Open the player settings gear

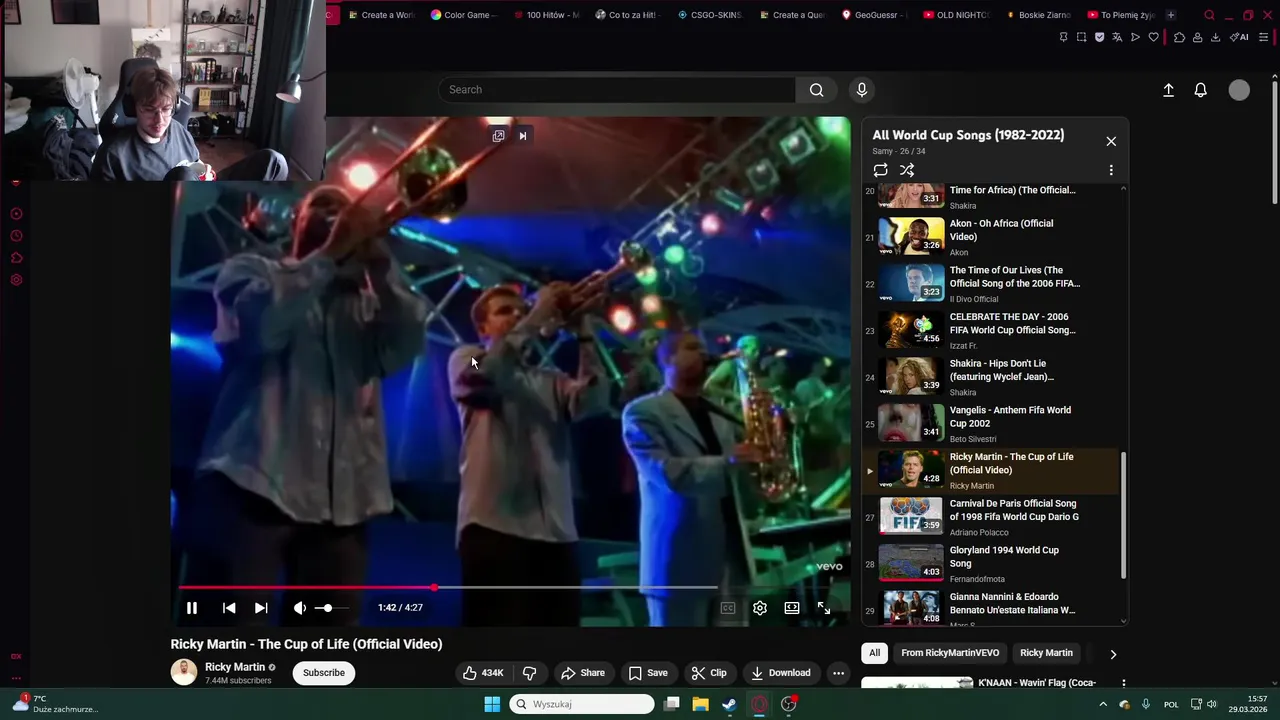760,608
